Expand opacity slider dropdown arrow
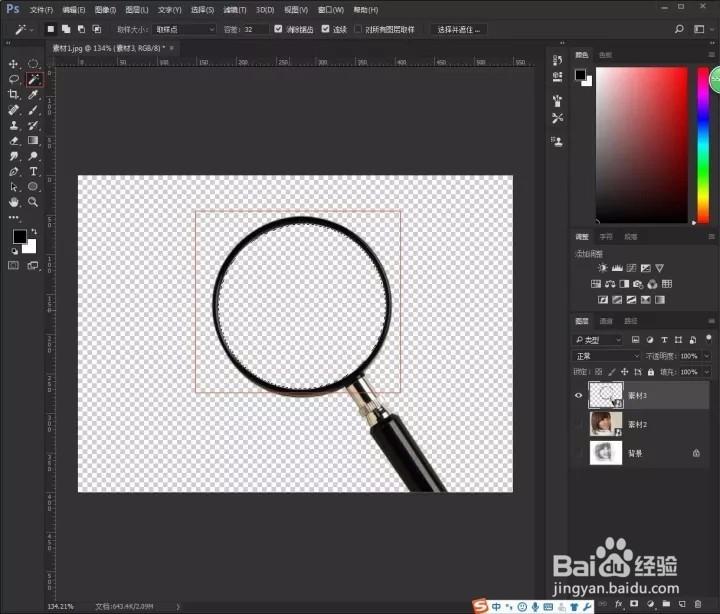Image resolution: width=720 pixels, height=614 pixels. click(707, 356)
